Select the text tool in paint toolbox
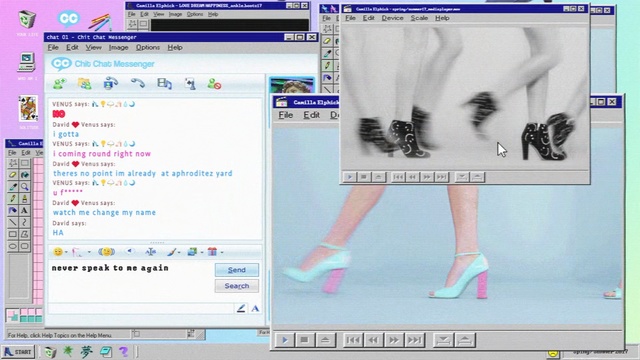This screenshot has height=360, width=640. click(24, 211)
